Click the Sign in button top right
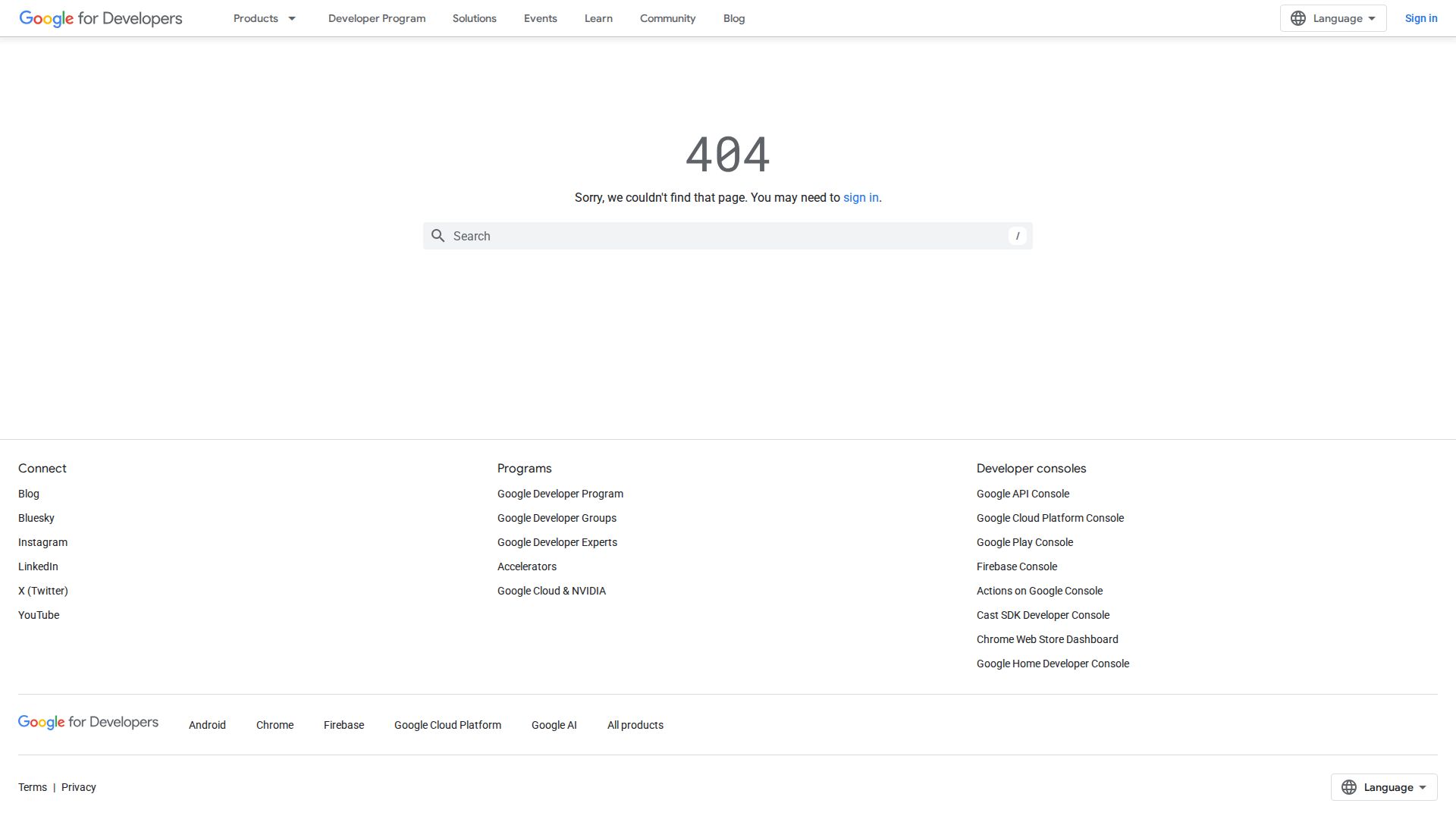The height and width of the screenshot is (819, 1456). [1421, 18]
